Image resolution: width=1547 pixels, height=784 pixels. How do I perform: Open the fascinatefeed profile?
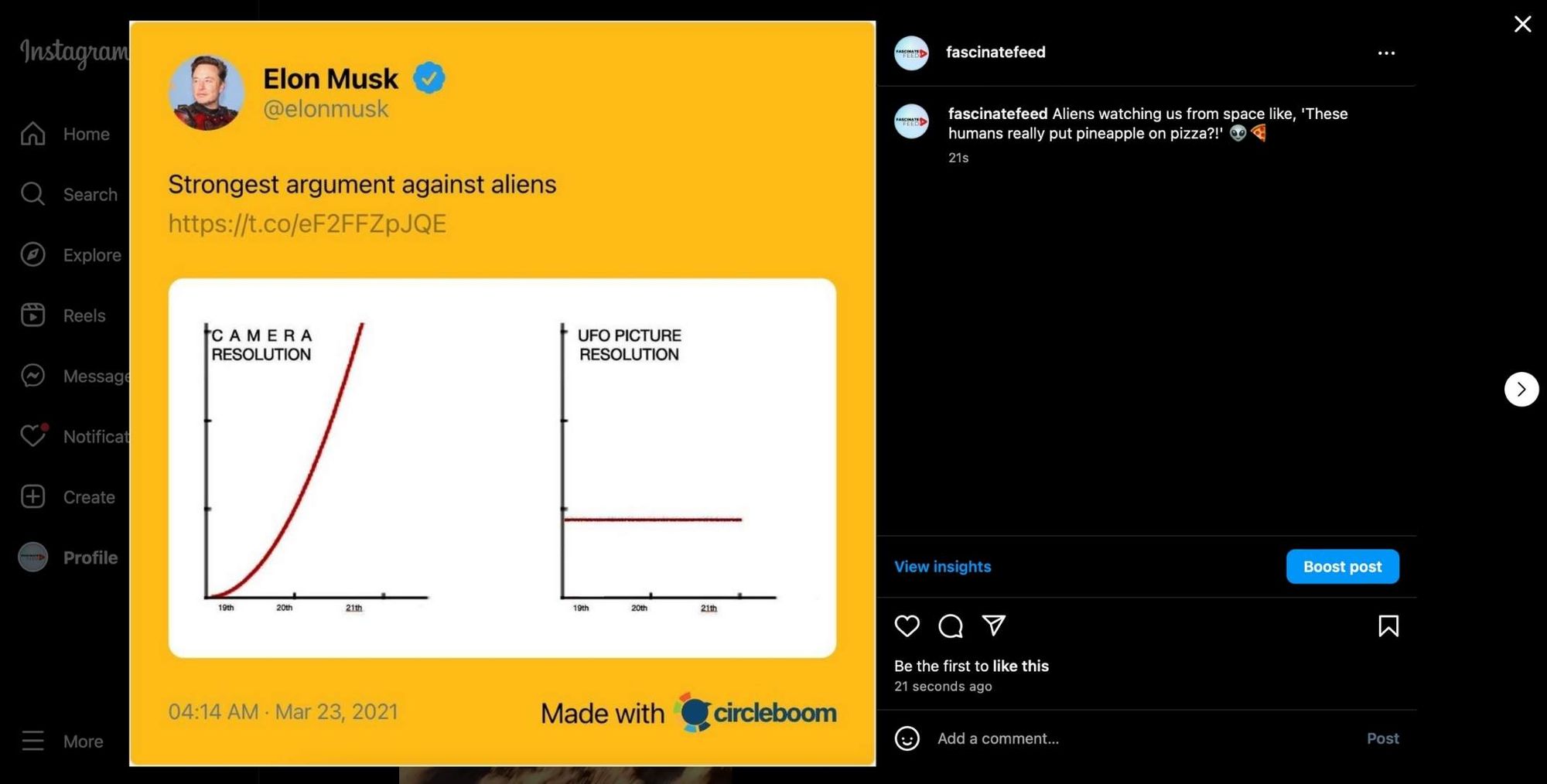(995, 52)
